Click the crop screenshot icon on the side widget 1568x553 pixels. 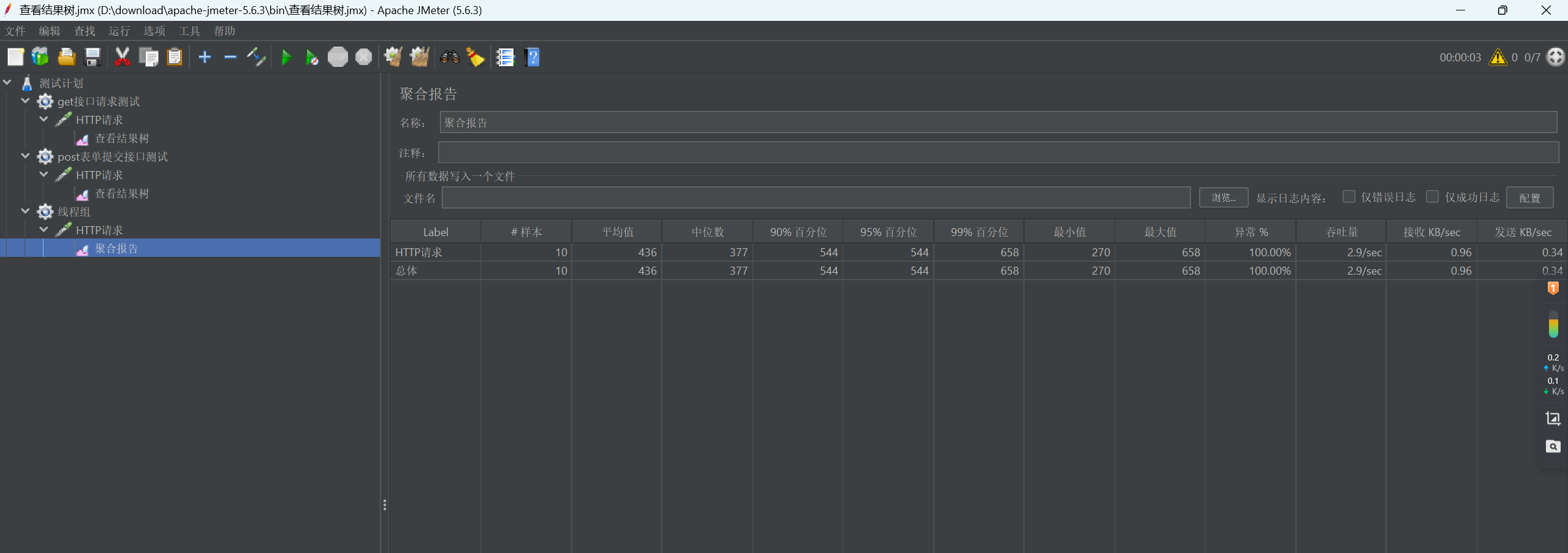1553,419
